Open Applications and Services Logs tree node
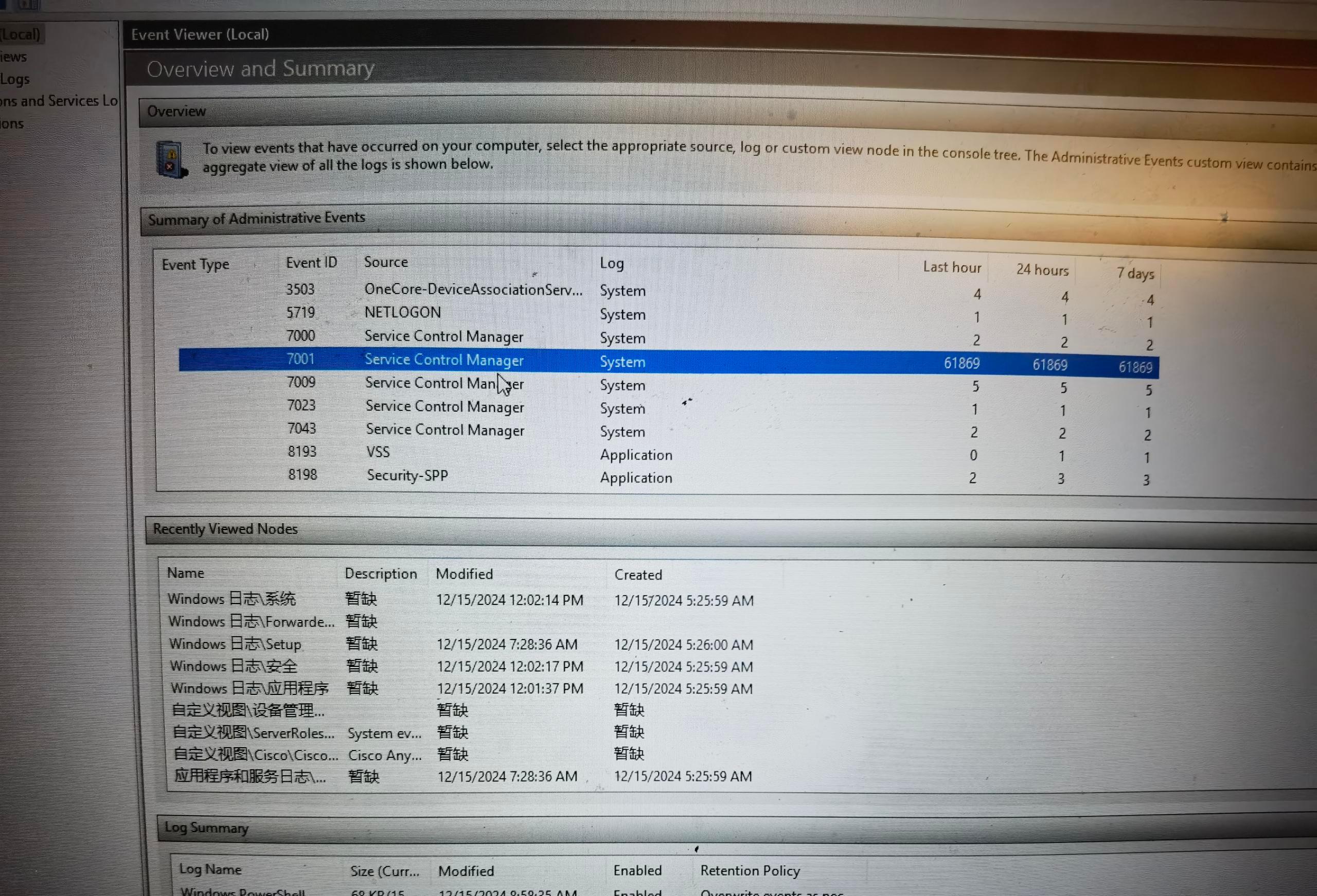 pyautogui.click(x=59, y=101)
